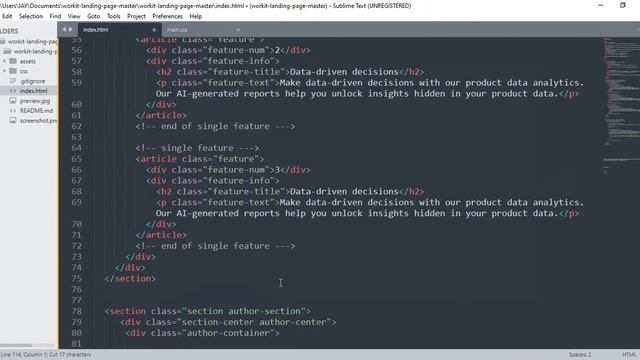Click line number 65 in the gutter
This screenshot has width=640, height=360.
click(x=76, y=159)
